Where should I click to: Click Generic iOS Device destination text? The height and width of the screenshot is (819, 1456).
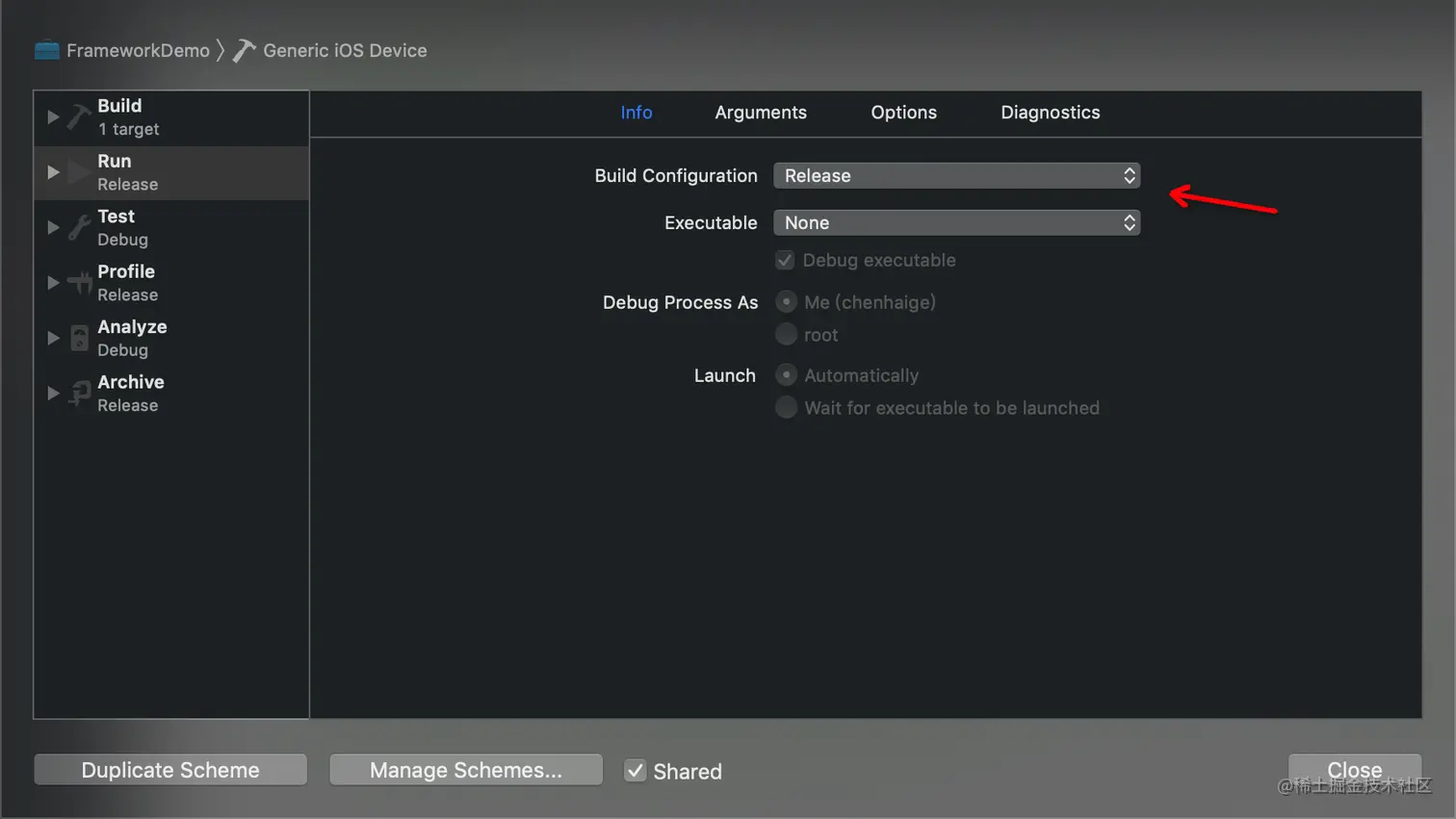point(345,50)
